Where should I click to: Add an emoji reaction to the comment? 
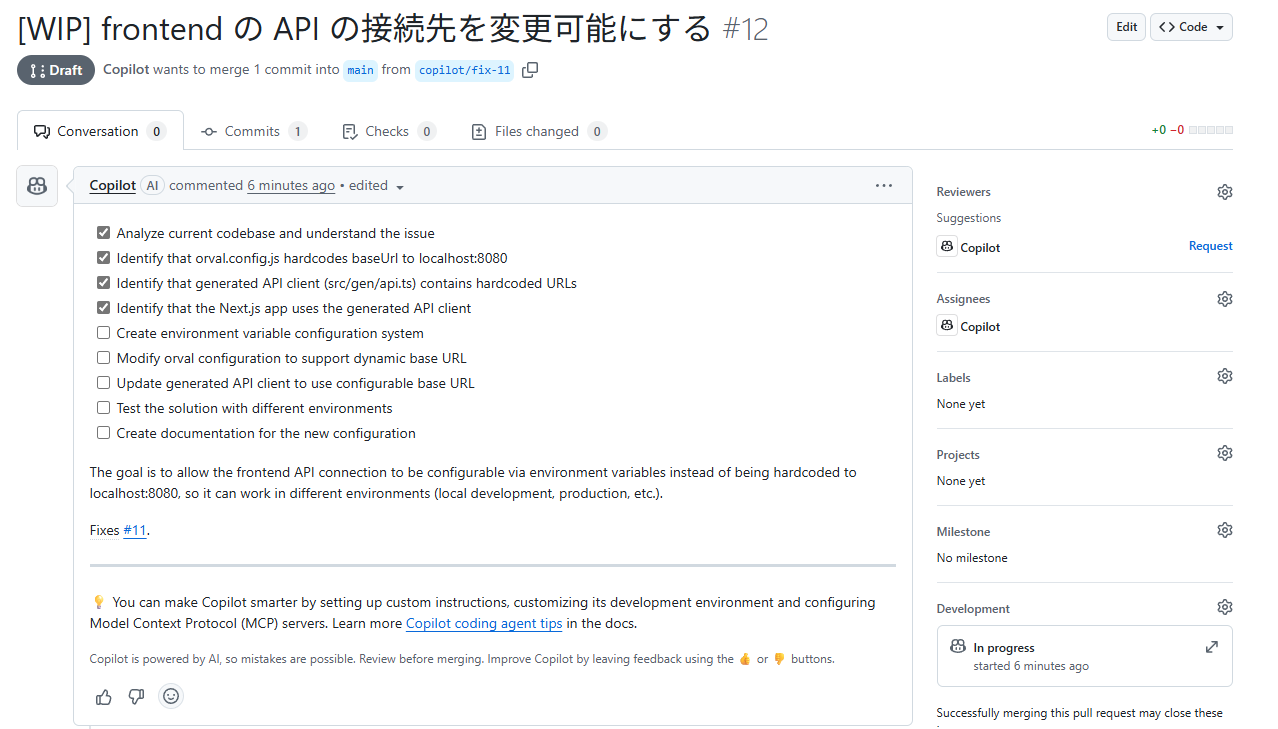point(171,696)
